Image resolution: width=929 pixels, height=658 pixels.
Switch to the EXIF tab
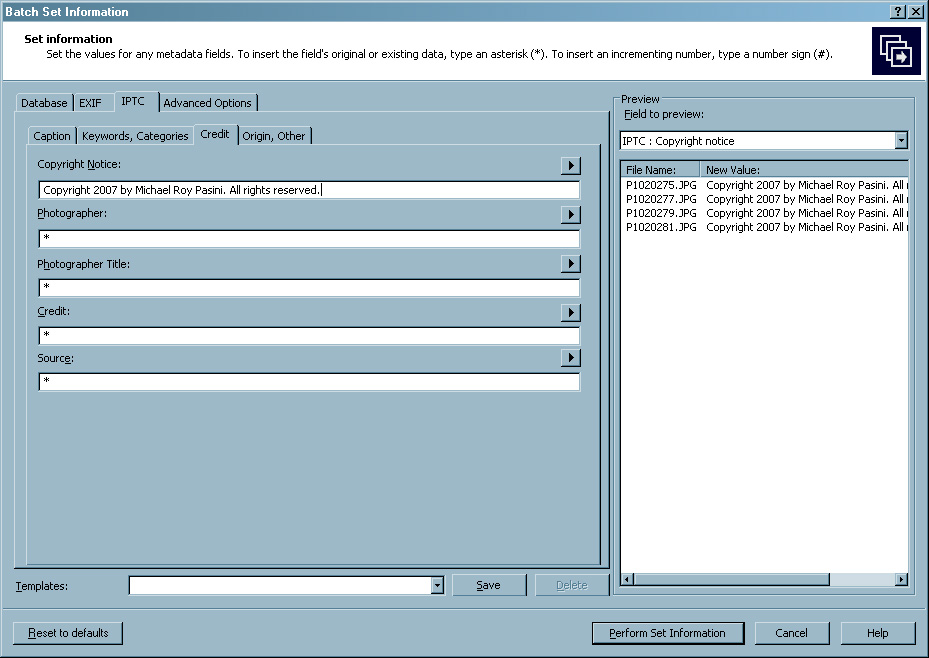pyautogui.click(x=90, y=103)
